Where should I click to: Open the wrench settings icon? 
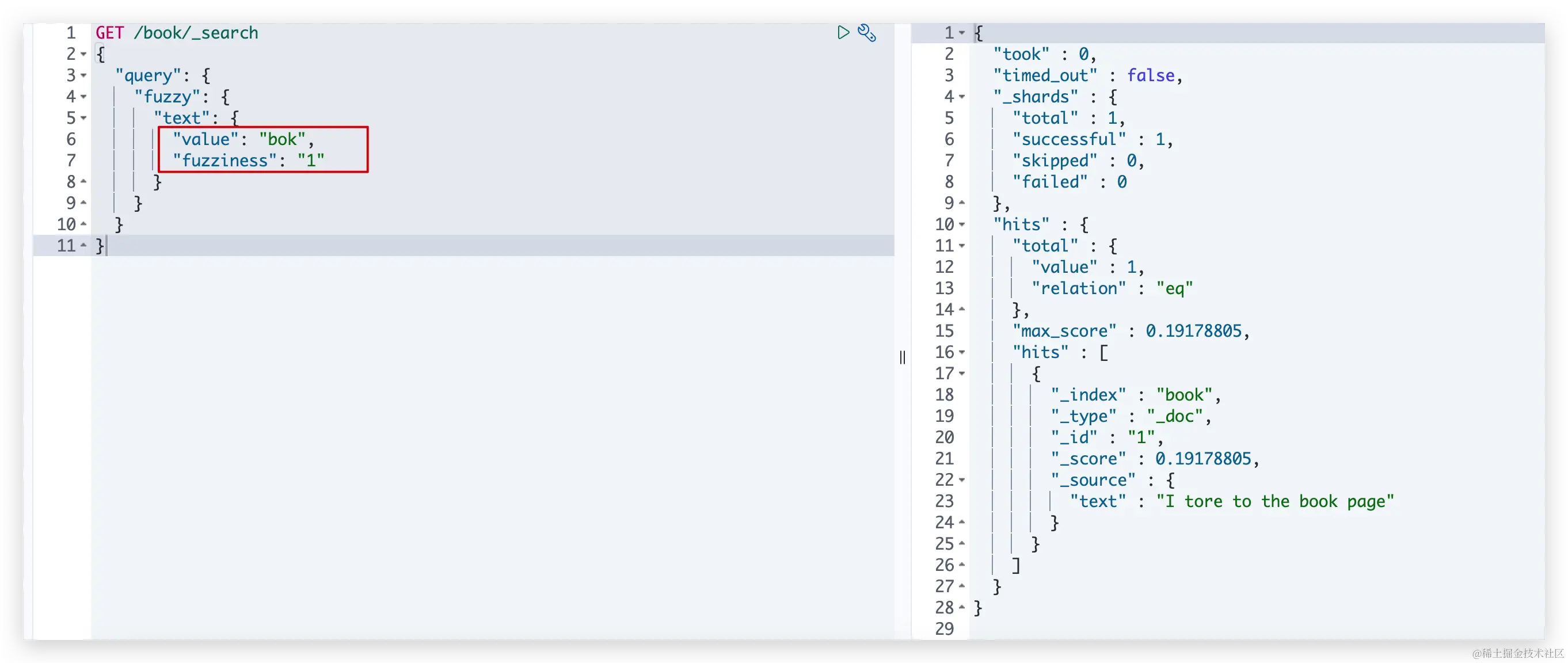click(x=867, y=33)
